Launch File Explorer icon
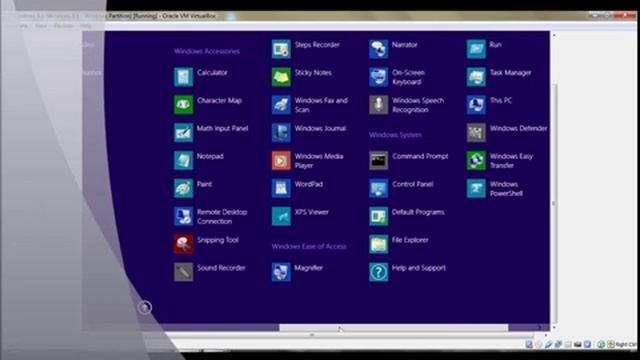640x360 pixels. point(378,244)
